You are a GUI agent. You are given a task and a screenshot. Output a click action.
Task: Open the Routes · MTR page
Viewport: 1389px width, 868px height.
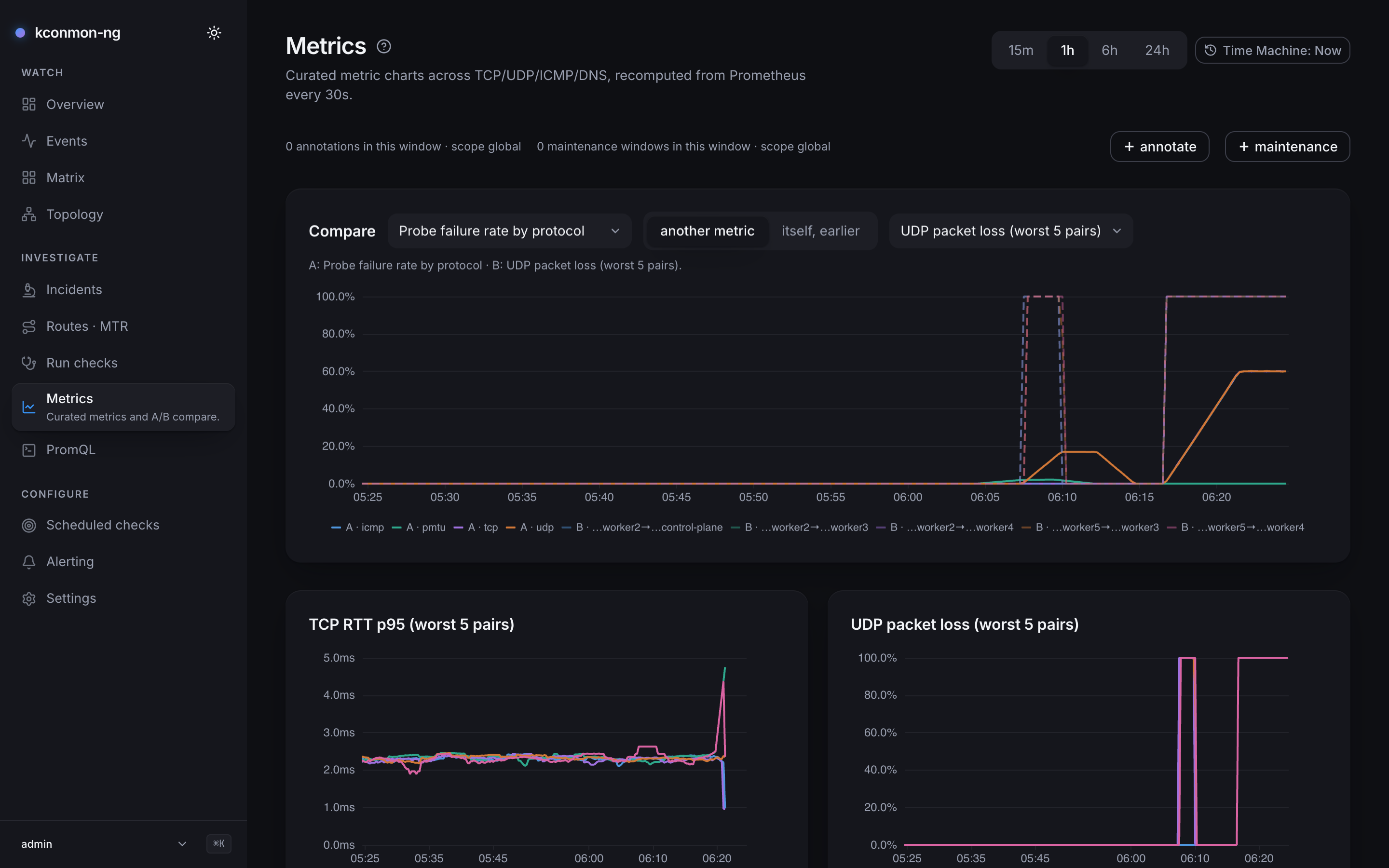[x=123, y=326]
